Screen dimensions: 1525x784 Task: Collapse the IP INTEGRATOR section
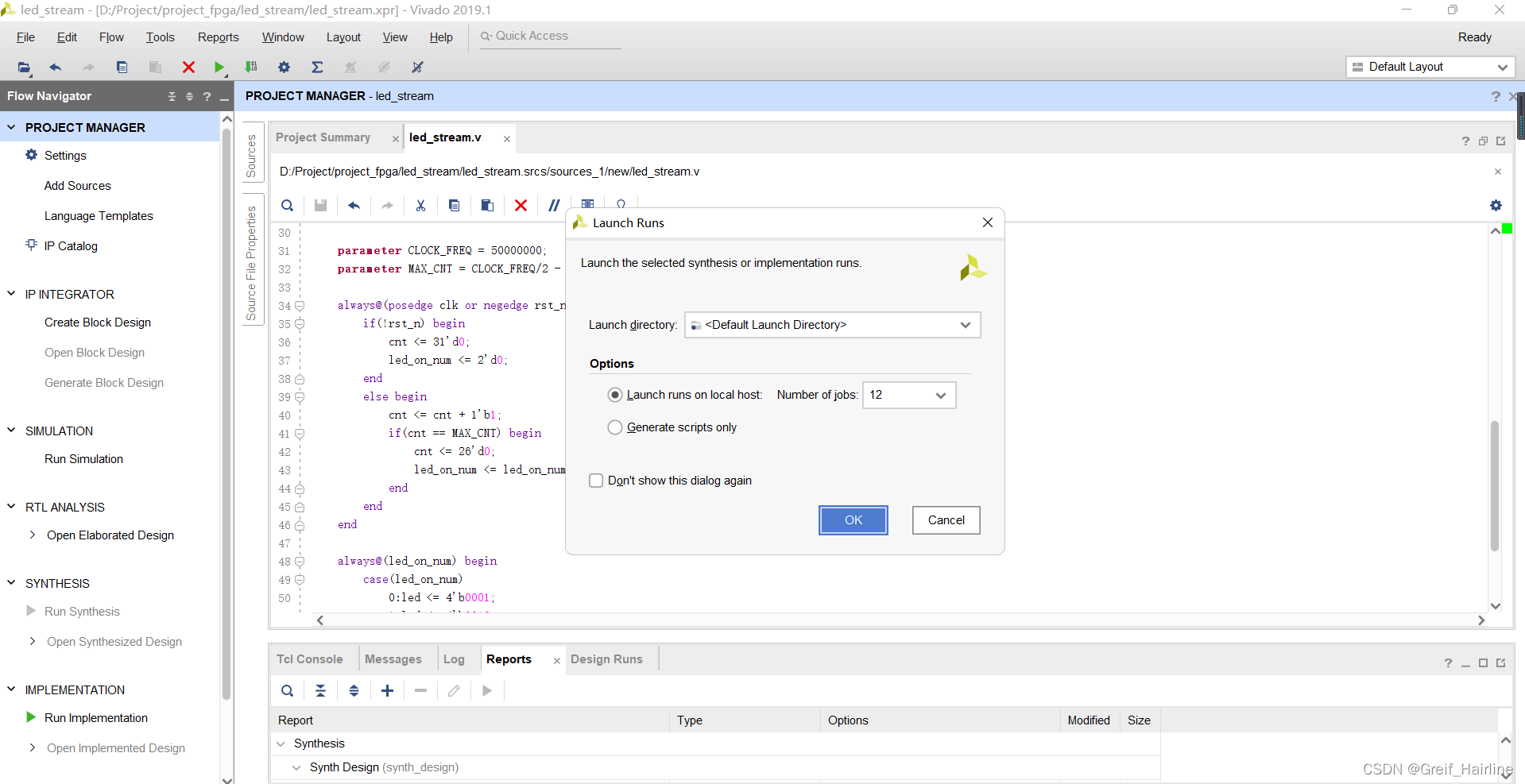pos(11,294)
